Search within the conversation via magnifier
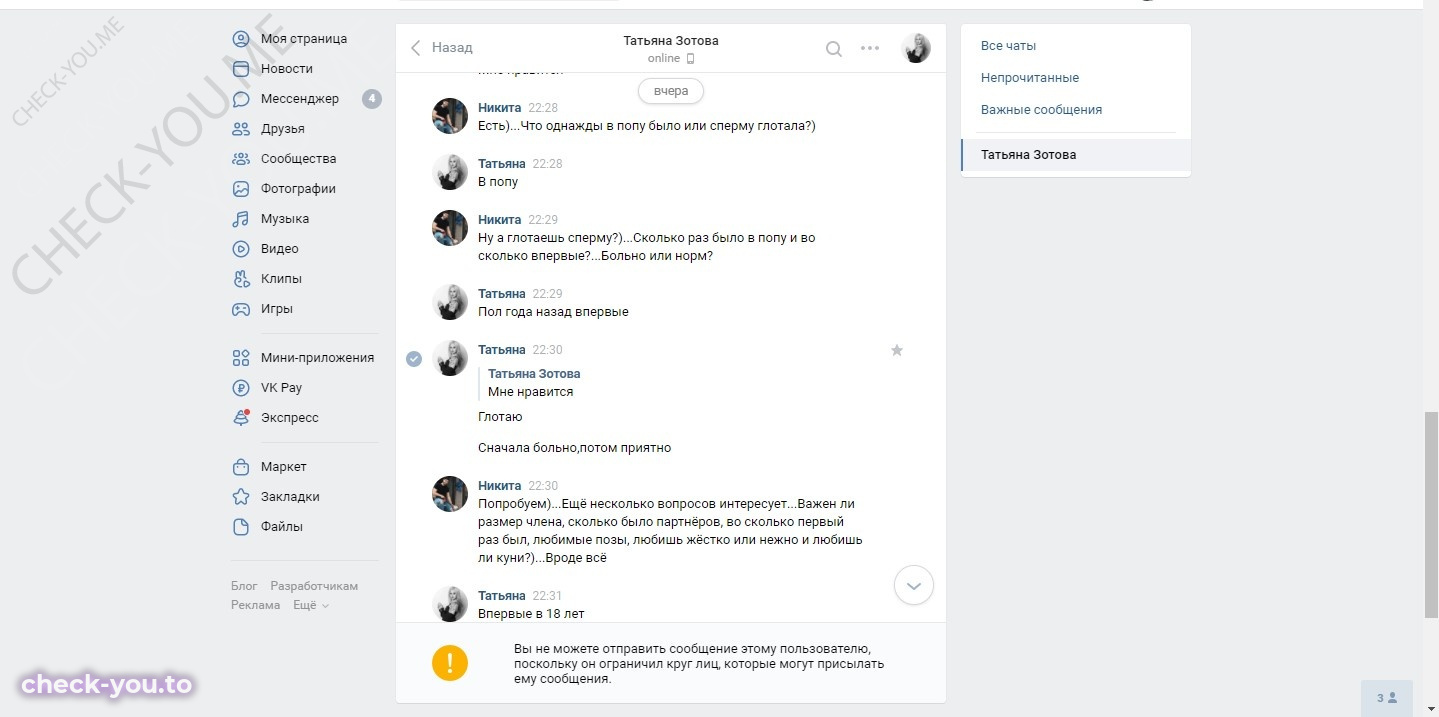 click(833, 48)
